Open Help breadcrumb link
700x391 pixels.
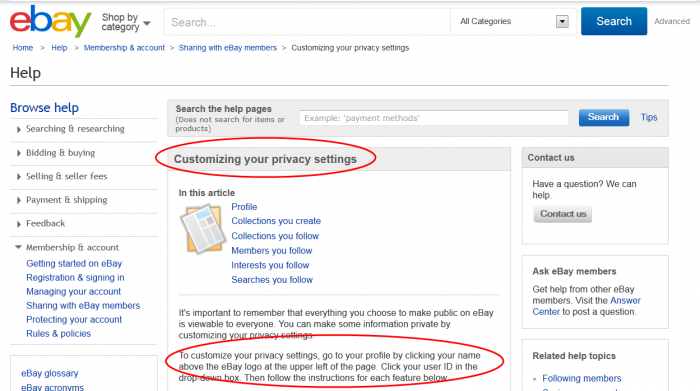pos(59,48)
